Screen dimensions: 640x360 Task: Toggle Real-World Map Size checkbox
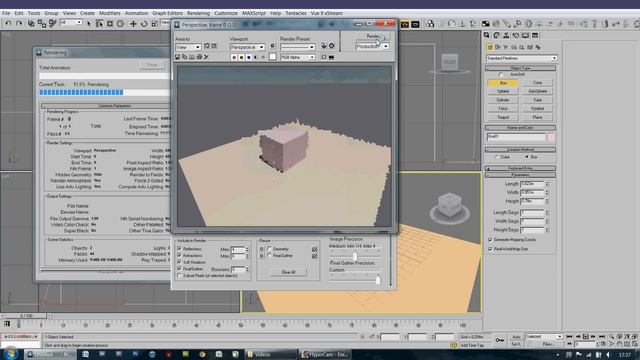click(x=490, y=249)
